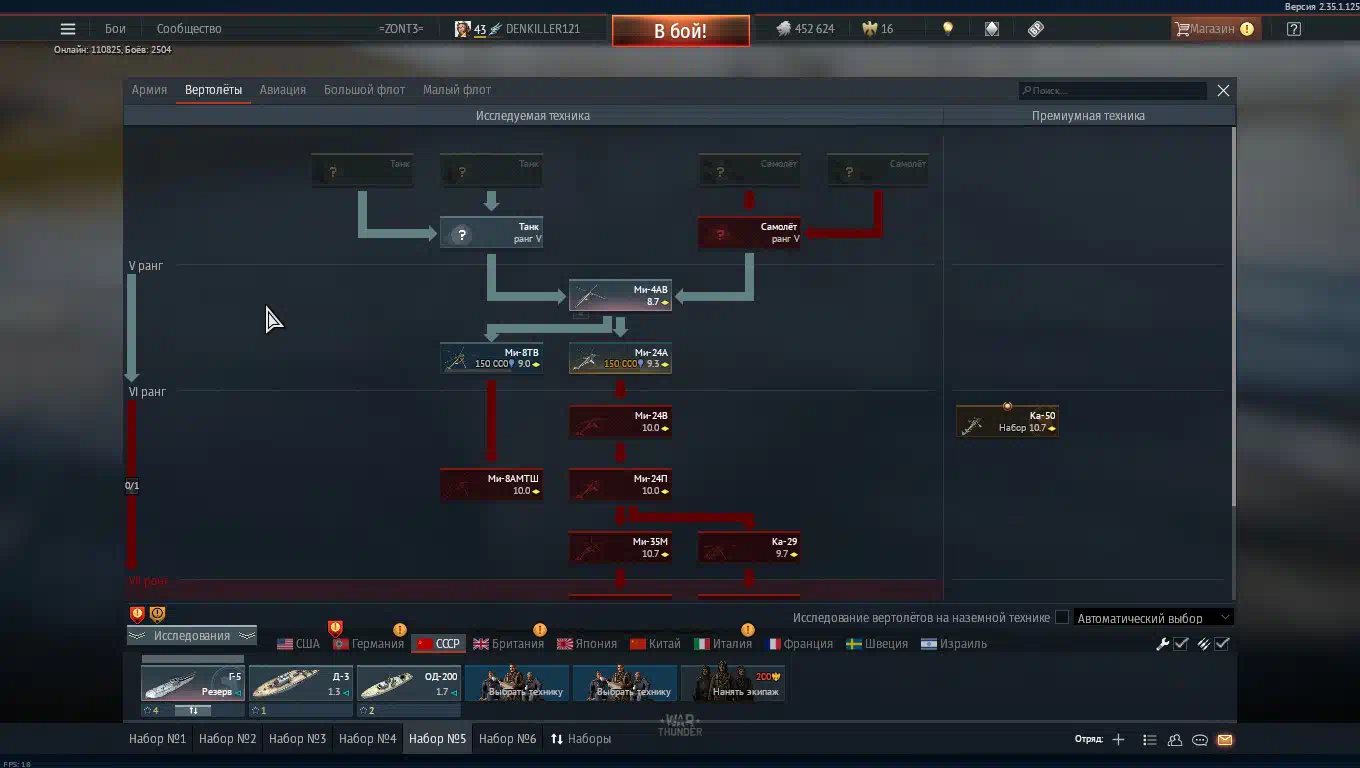Add squad member with plus icon
Viewport: 1360px width, 768px height.
click(1118, 740)
